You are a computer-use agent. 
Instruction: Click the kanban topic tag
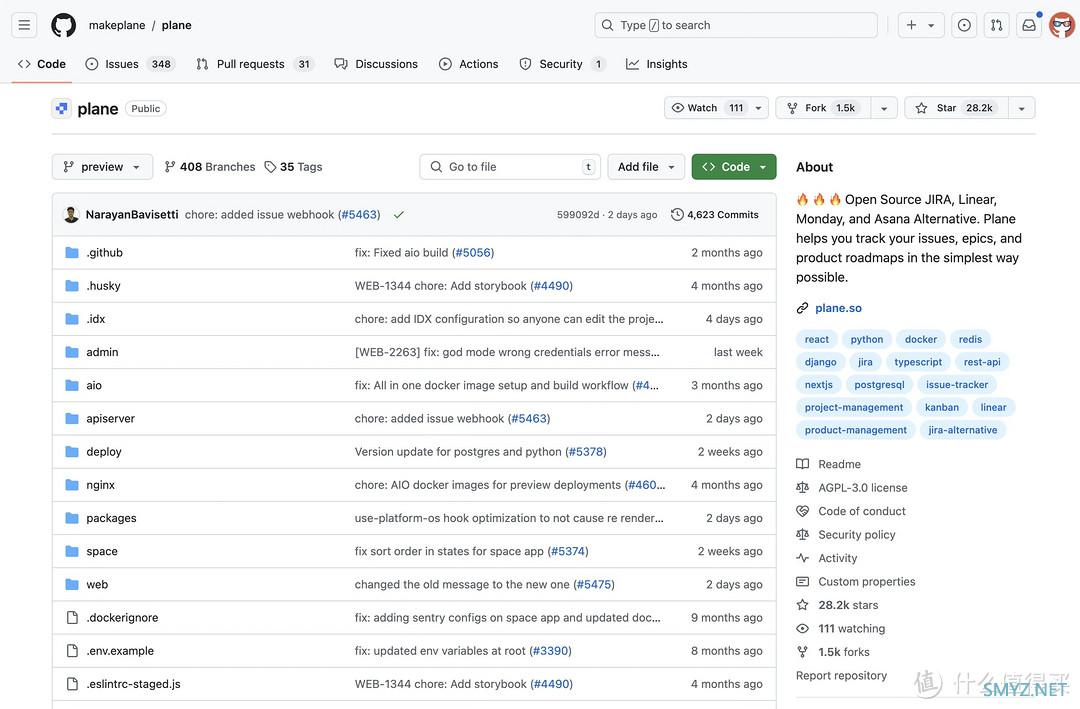(x=942, y=407)
